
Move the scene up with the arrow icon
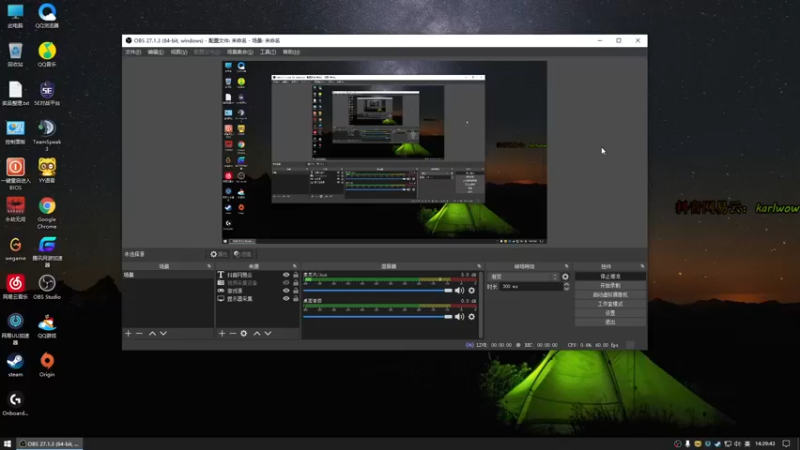coord(152,333)
